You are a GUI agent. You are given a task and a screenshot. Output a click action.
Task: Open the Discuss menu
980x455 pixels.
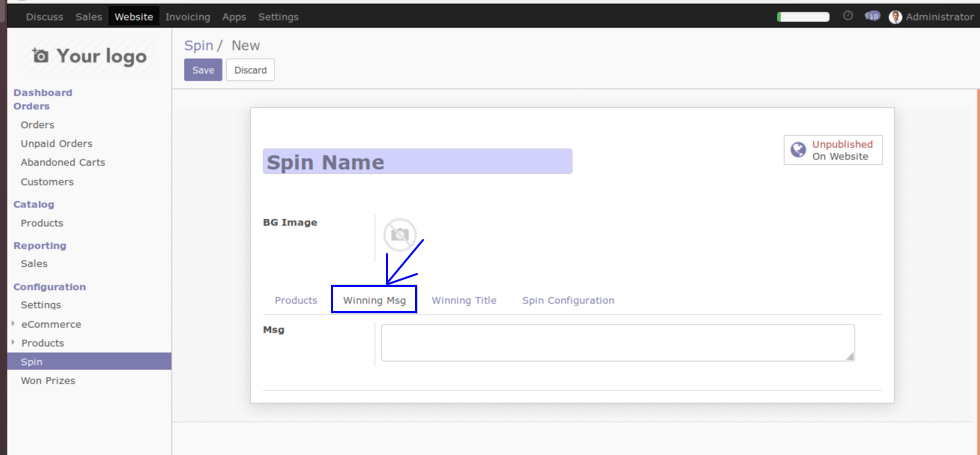[44, 17]
